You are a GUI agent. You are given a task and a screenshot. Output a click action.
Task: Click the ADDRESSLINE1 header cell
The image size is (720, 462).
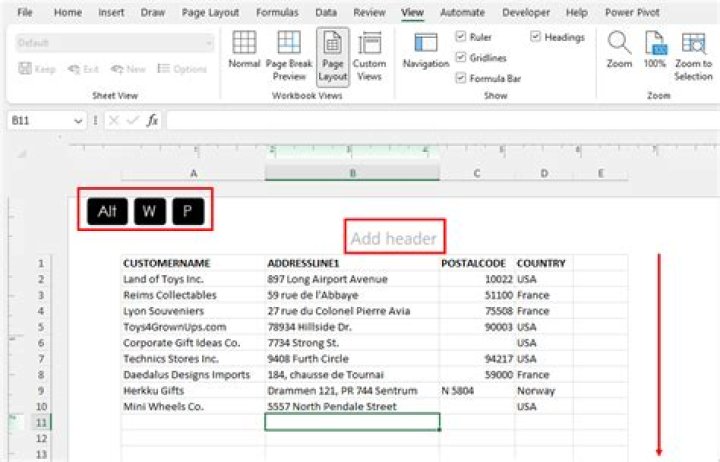pyautogui.click(x=352, y=263)
